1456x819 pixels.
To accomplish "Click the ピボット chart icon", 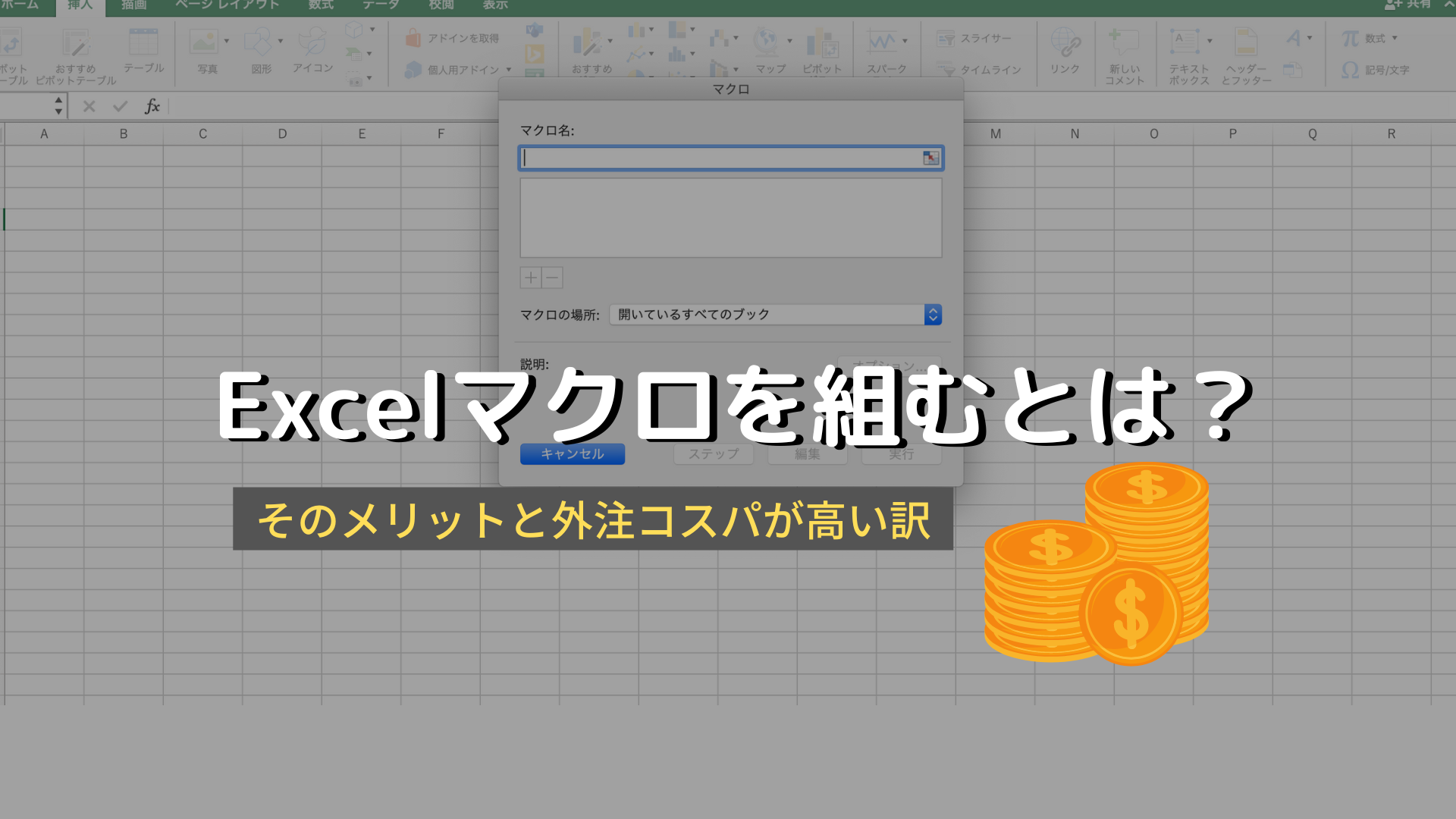I will point(822,43).
